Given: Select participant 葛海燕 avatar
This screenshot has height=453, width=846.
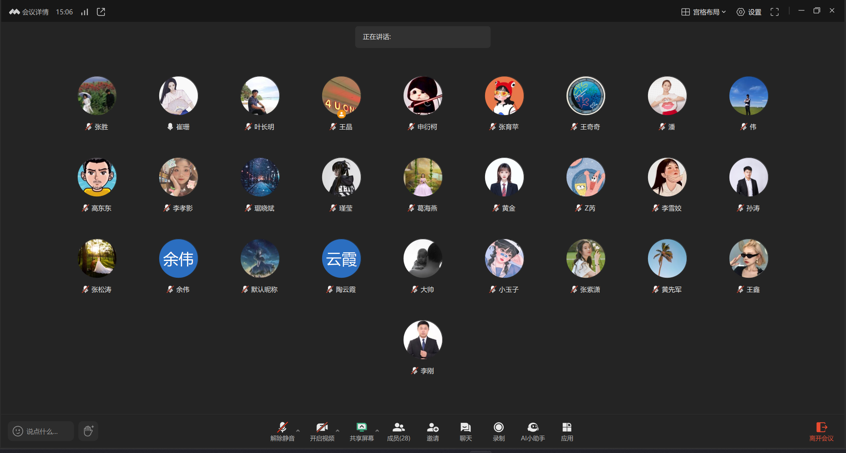Looking at the screenshot, I should point(423,177).
